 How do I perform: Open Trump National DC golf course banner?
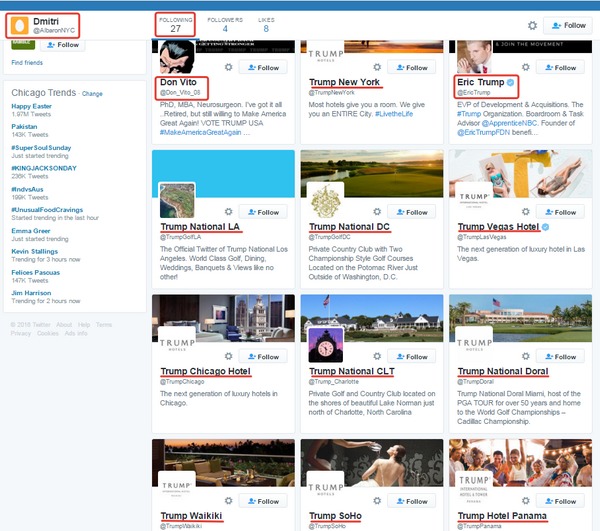pyautogui.click(x=372, y=173)
